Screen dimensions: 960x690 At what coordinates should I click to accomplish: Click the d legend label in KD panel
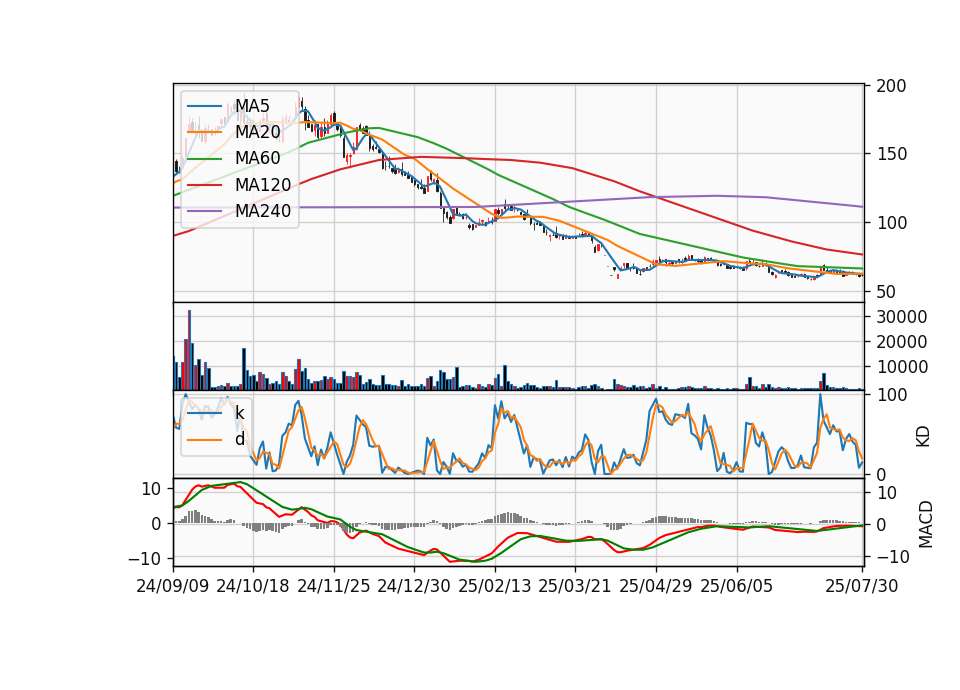pyautogui.click(x=239, y=439)
